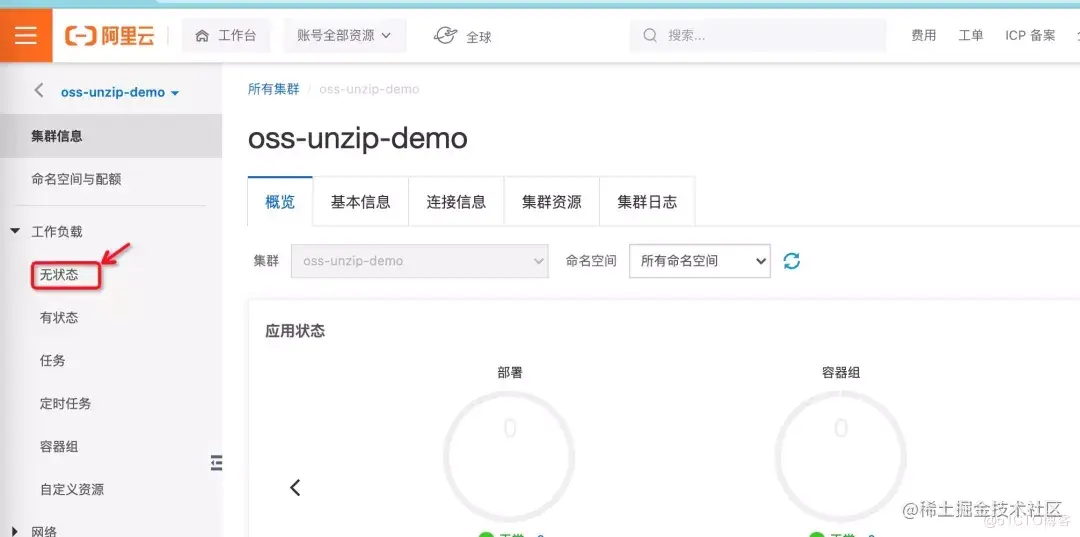Open the 所有命名空间 namespace dropdown
Image resolution: width=1080 pixels, height=537 pixels.
coord(700,261)
